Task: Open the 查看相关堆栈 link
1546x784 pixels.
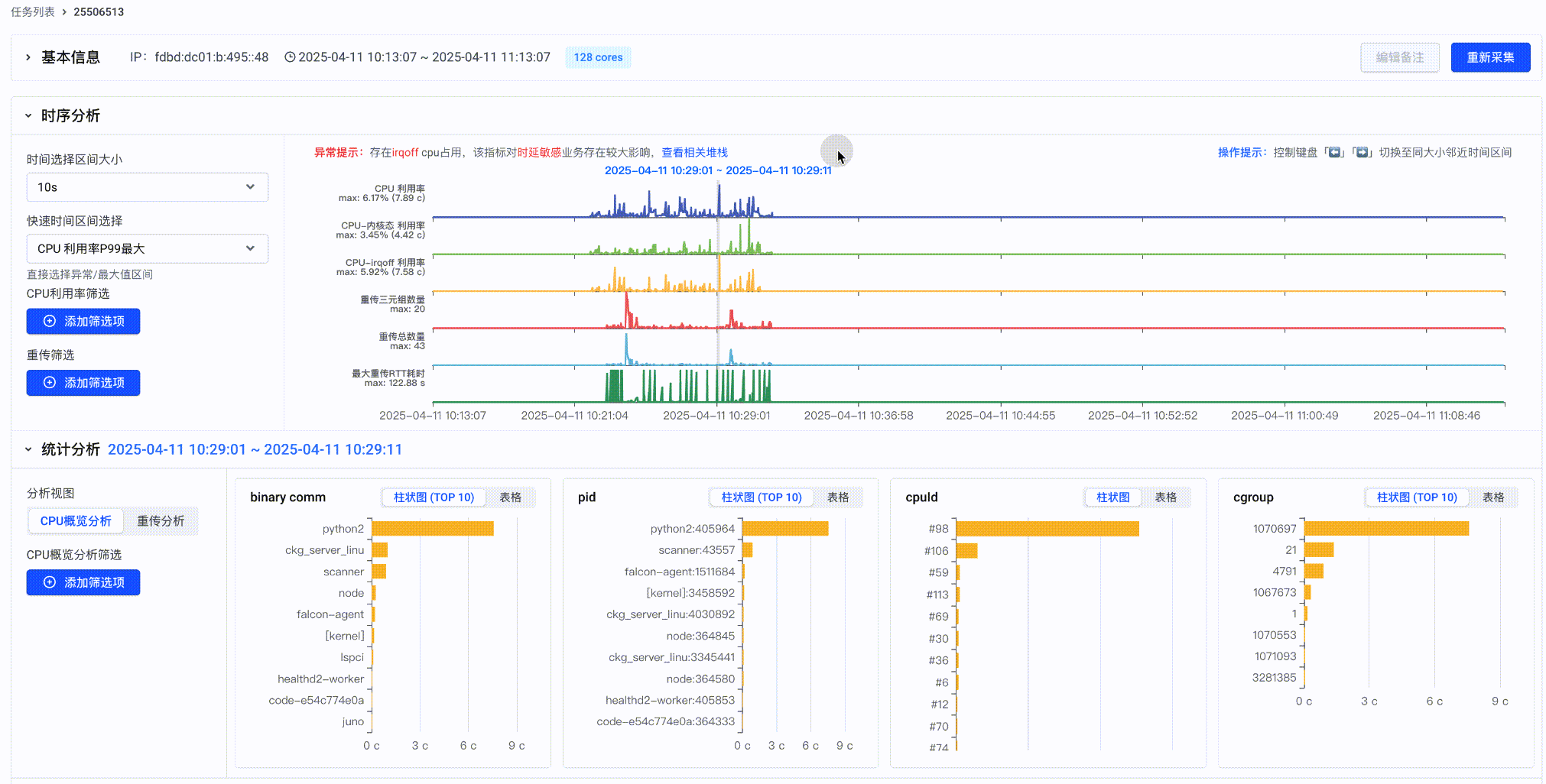Action: (694, 153)
